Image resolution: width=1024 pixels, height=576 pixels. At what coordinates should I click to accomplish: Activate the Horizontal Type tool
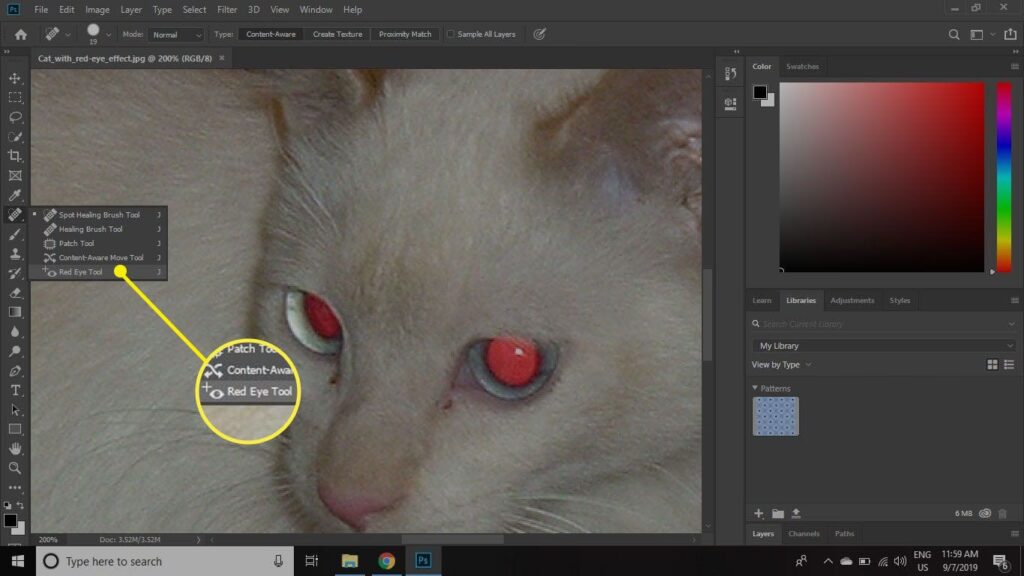point(15,390)
